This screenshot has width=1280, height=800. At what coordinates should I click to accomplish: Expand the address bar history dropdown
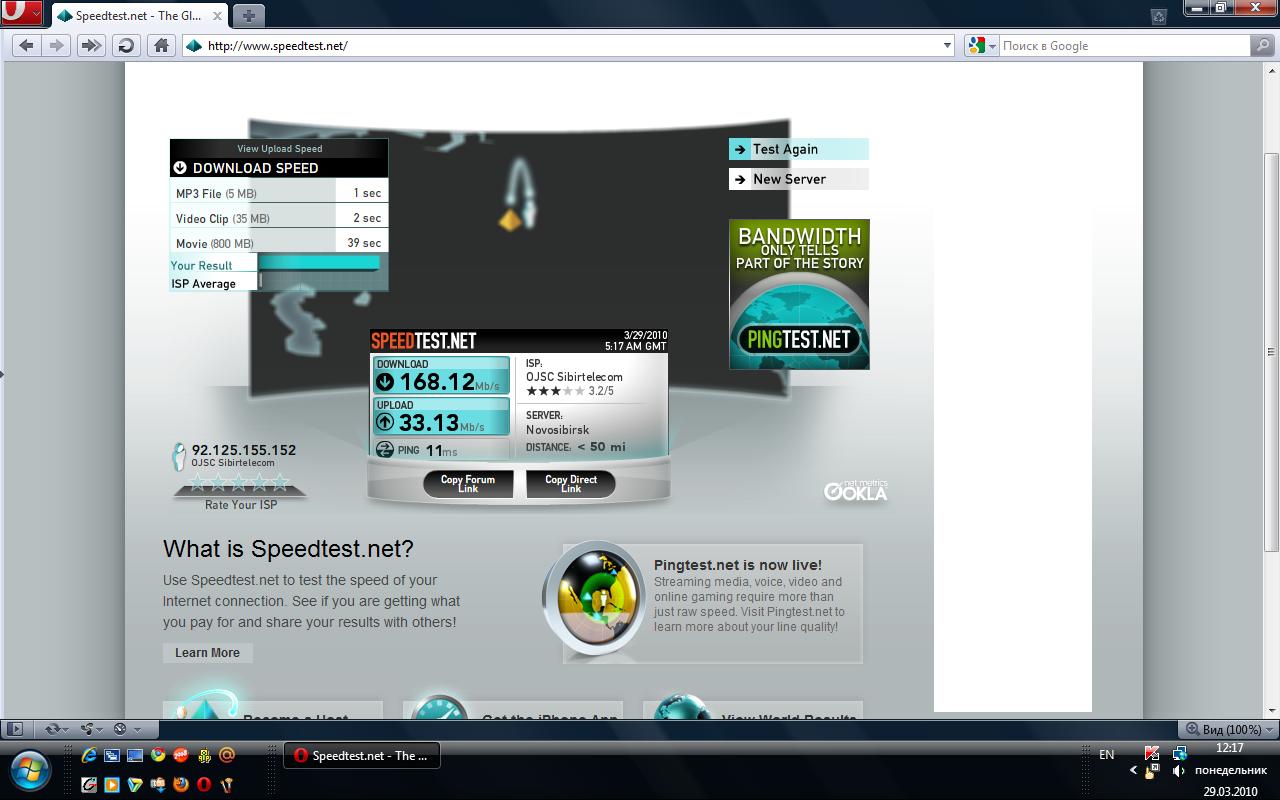948,45
